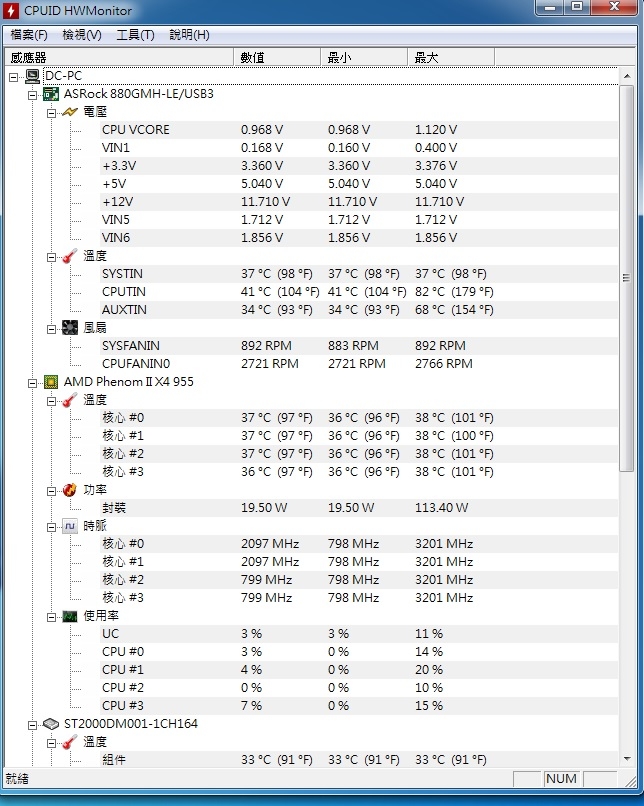Open the 工具(T) menu
This screenshot has height=806, width=644.
[135, 35]
